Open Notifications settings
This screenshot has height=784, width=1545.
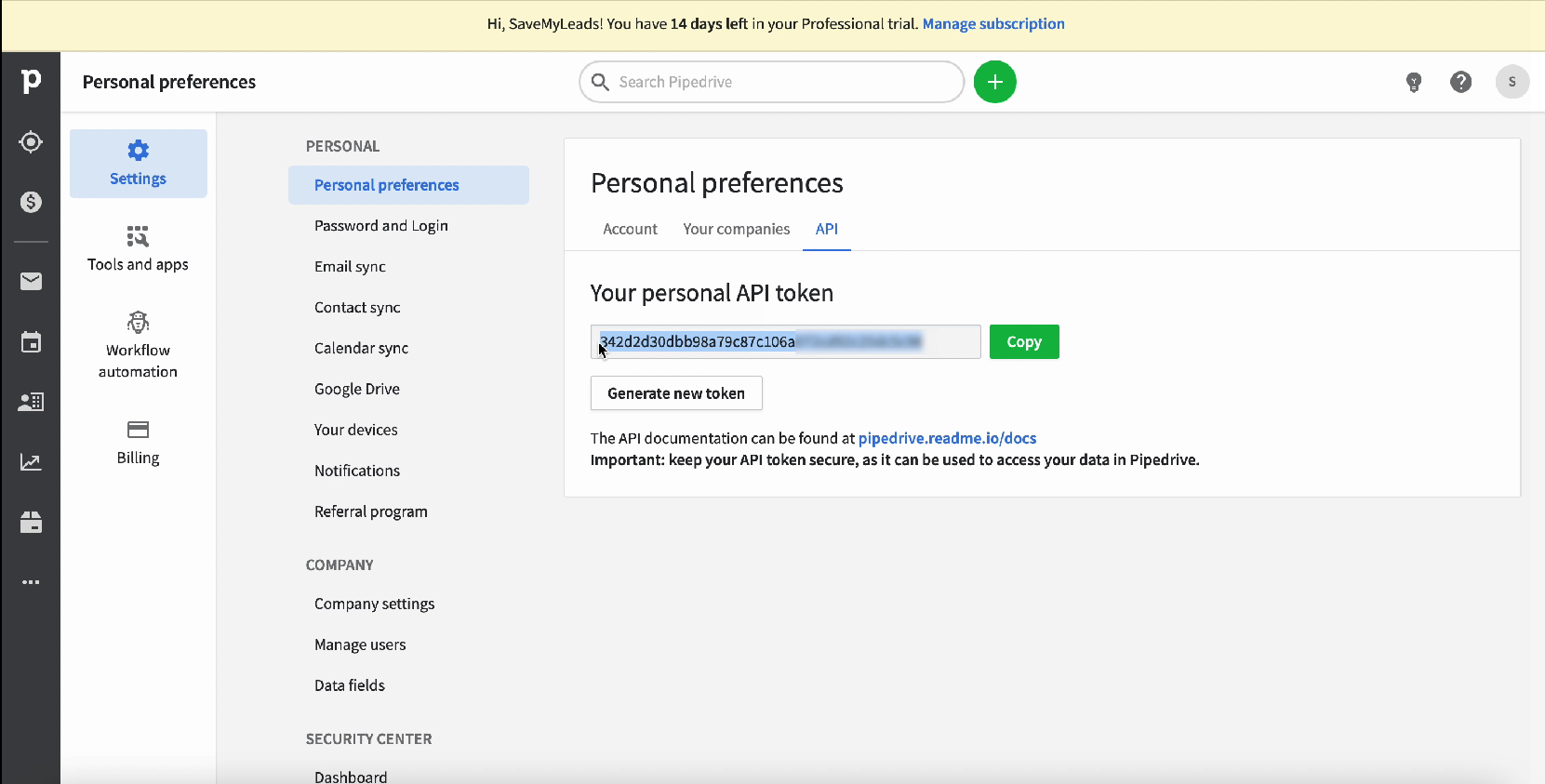[x=357, y=471]
